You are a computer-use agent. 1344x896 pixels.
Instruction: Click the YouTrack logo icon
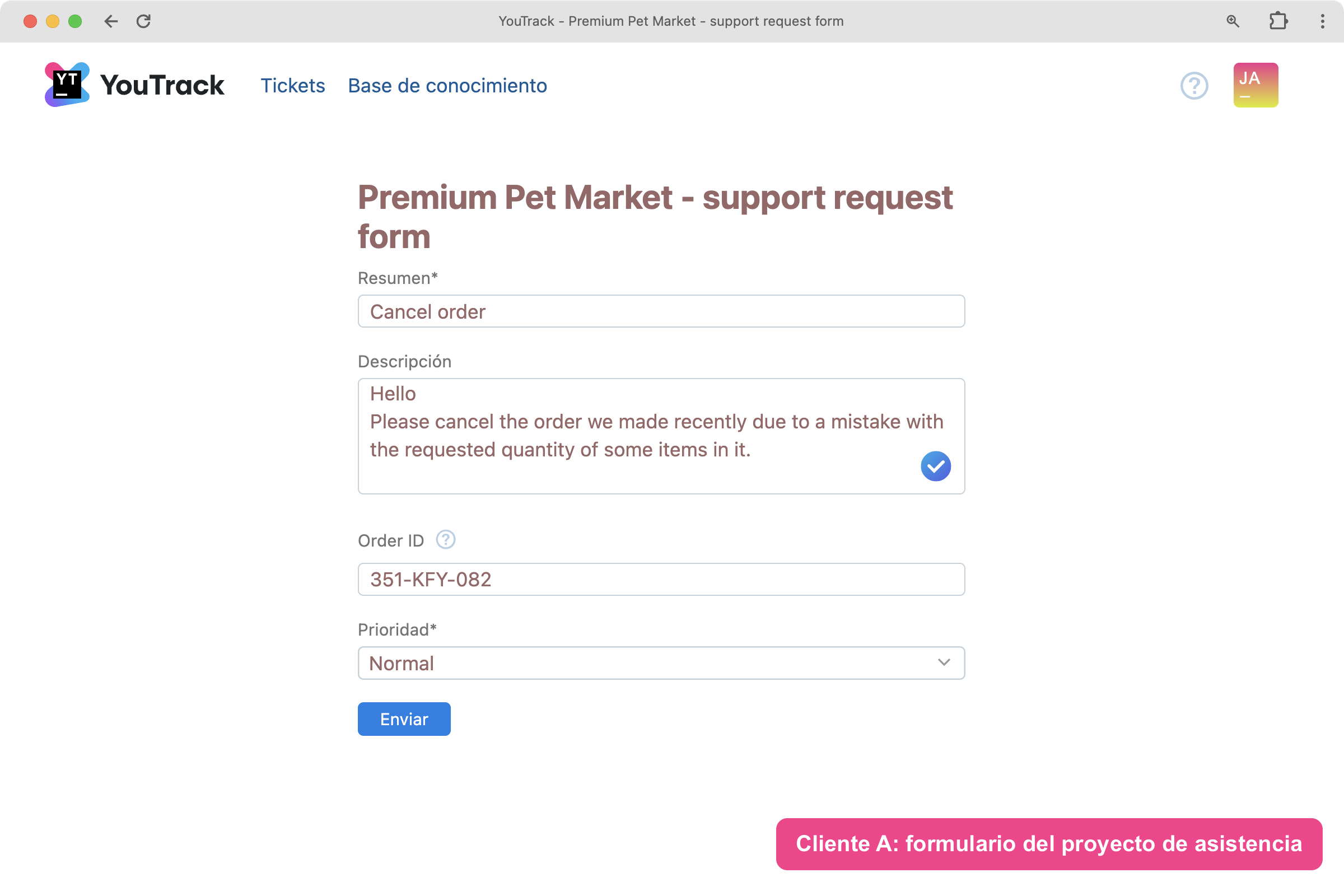tap(67, 85)
